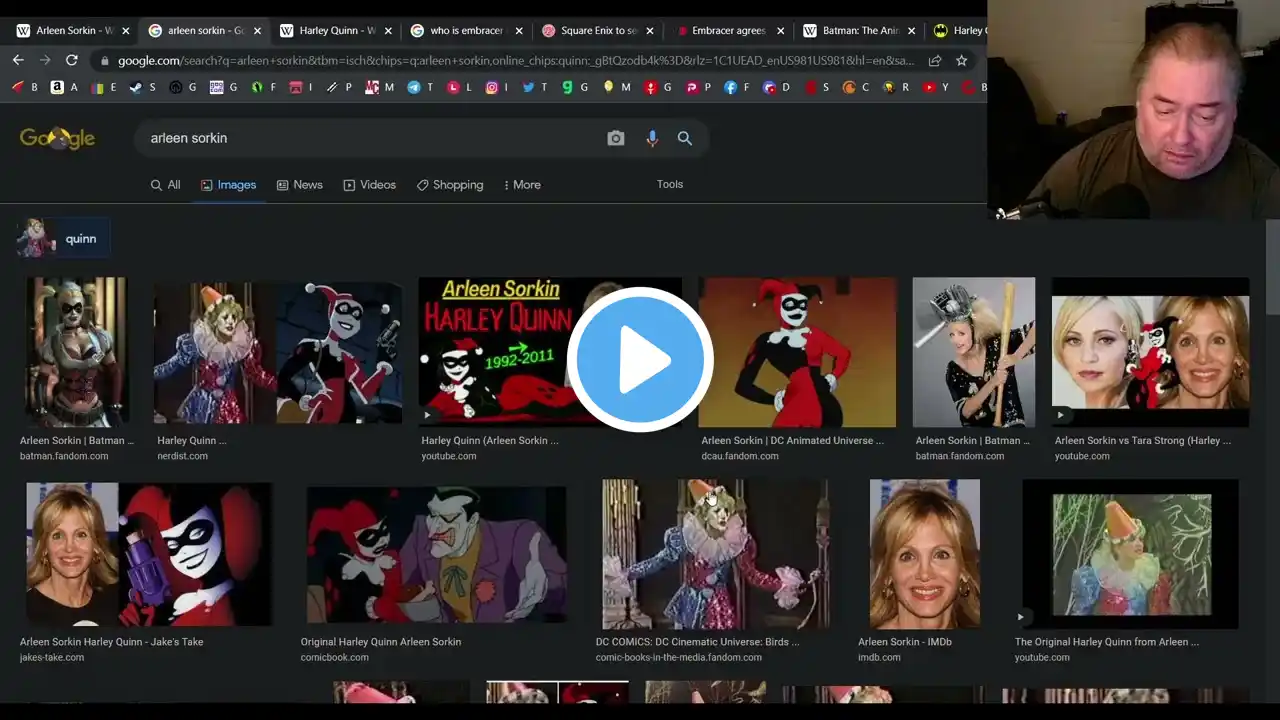Open the Harley Quinn Wikipedia browser tab
The image size is (1280, 720).
pos(330,31)
